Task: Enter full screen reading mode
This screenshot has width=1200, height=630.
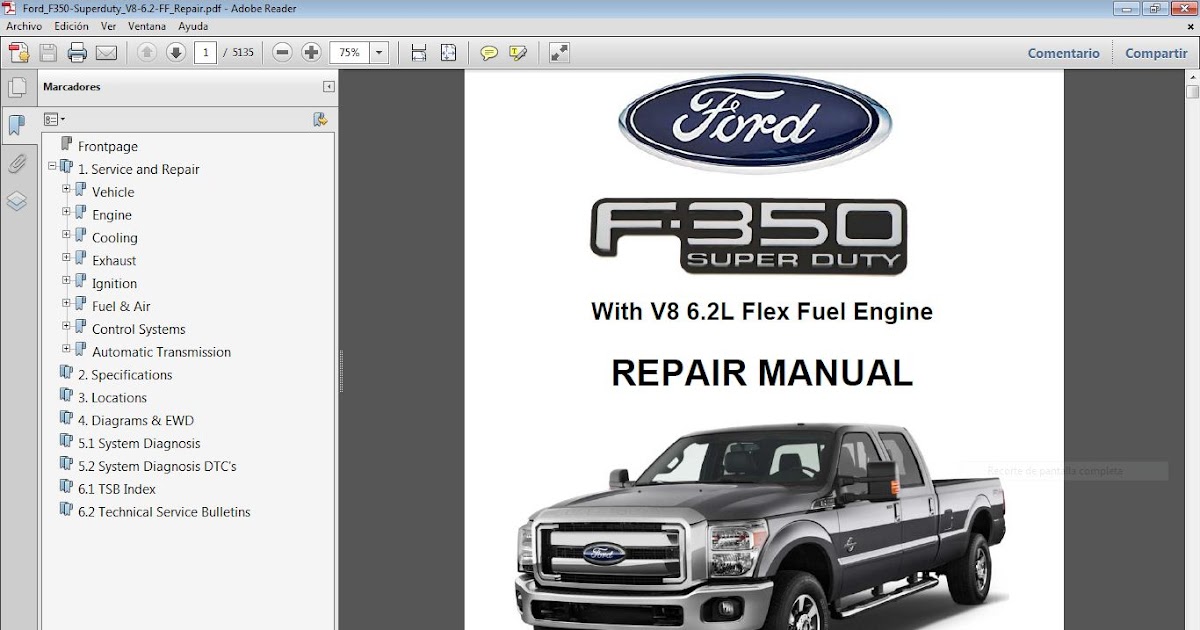Action: 557,52
